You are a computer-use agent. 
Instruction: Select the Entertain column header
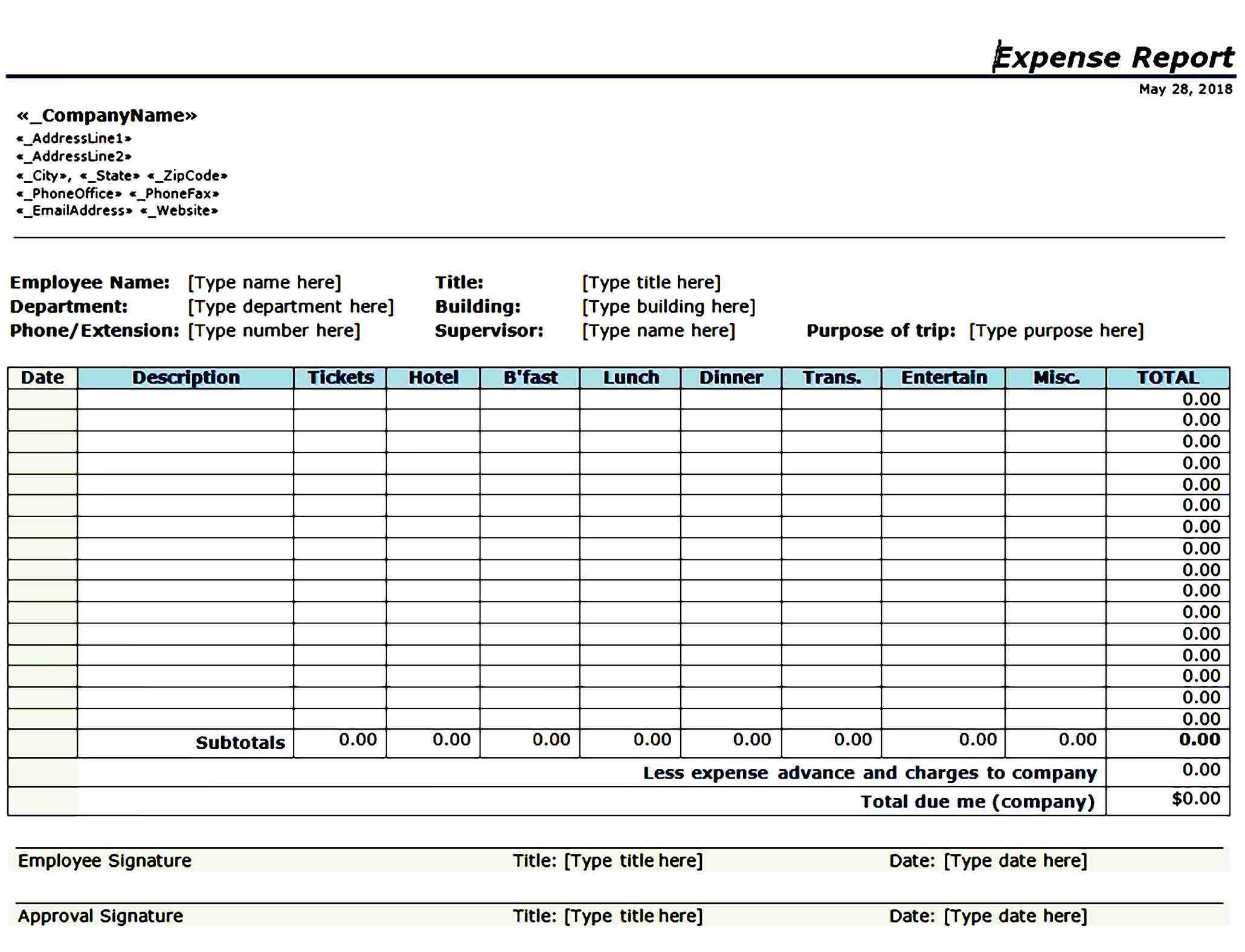pos(944,378)
